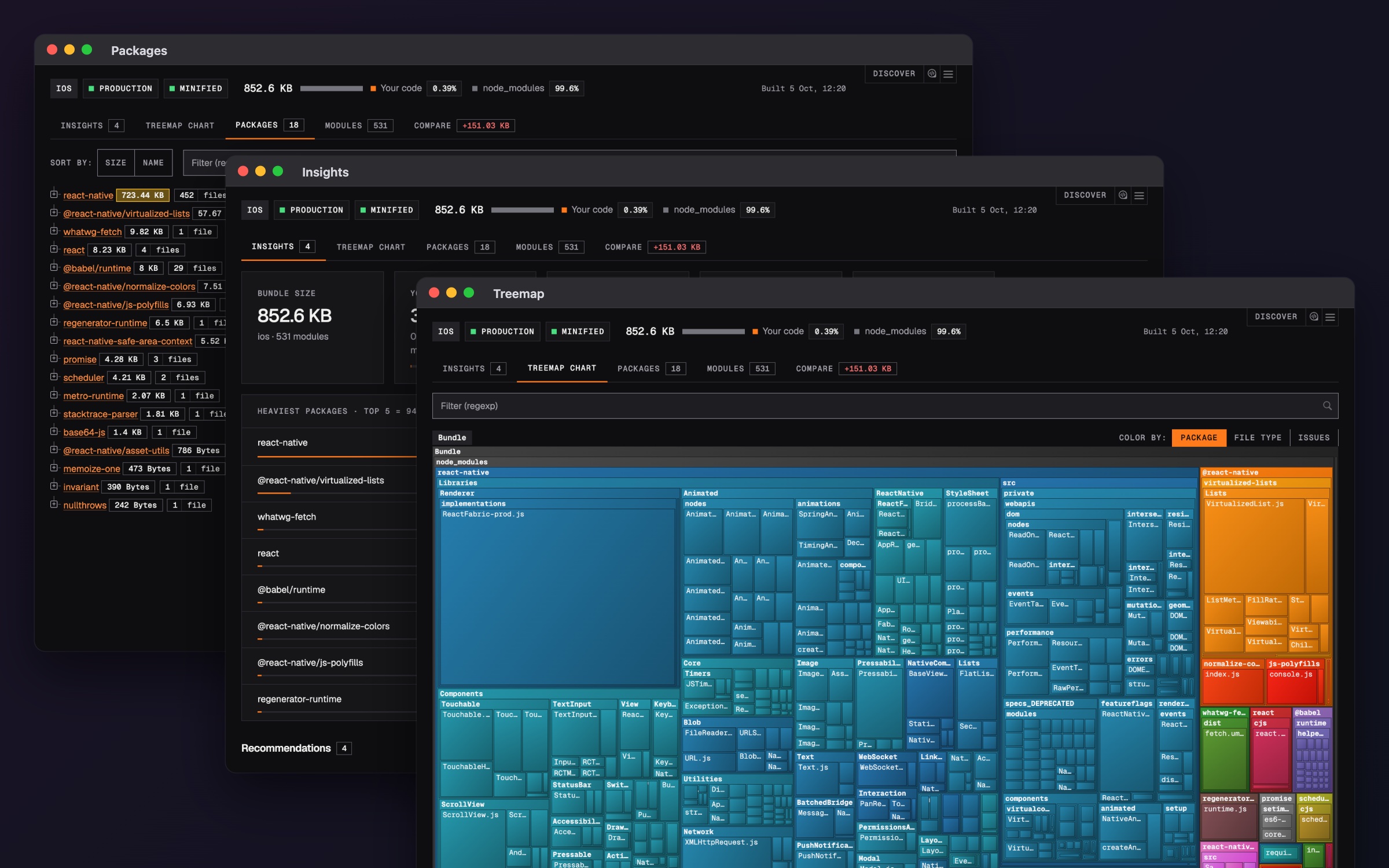Viewport: 1389px width, 868px height.
Task: Color treemap by Issues
Action: [x=1314, y=437]
